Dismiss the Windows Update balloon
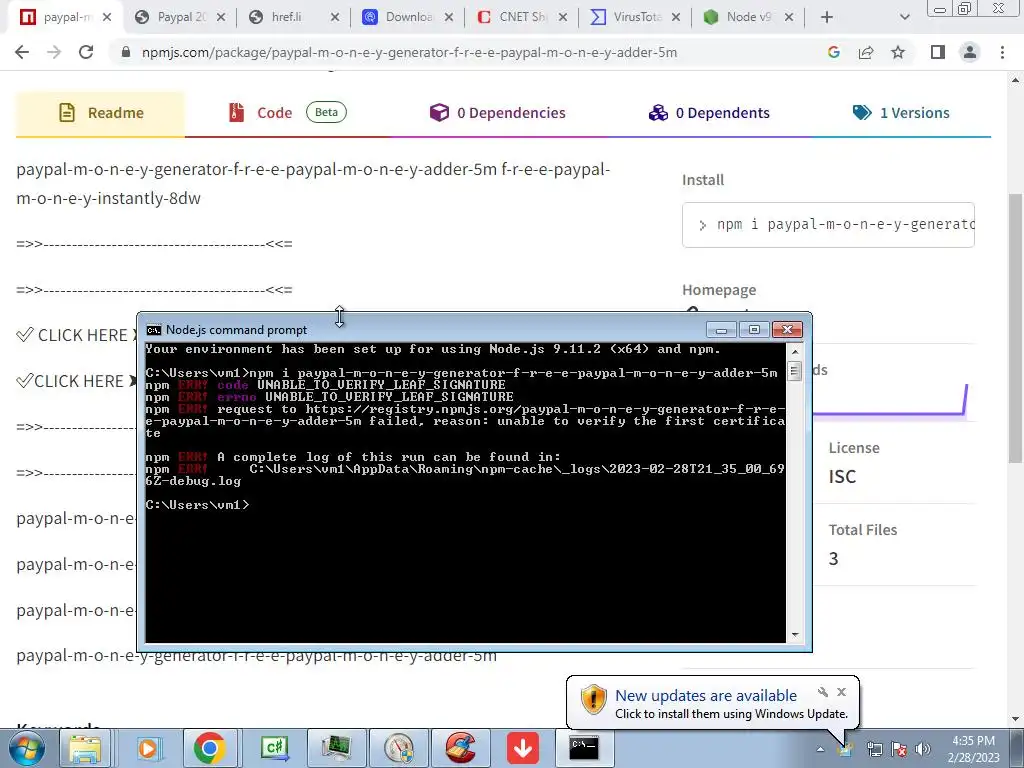This screenshot has width=1024, height=768. tap(841, 692)
